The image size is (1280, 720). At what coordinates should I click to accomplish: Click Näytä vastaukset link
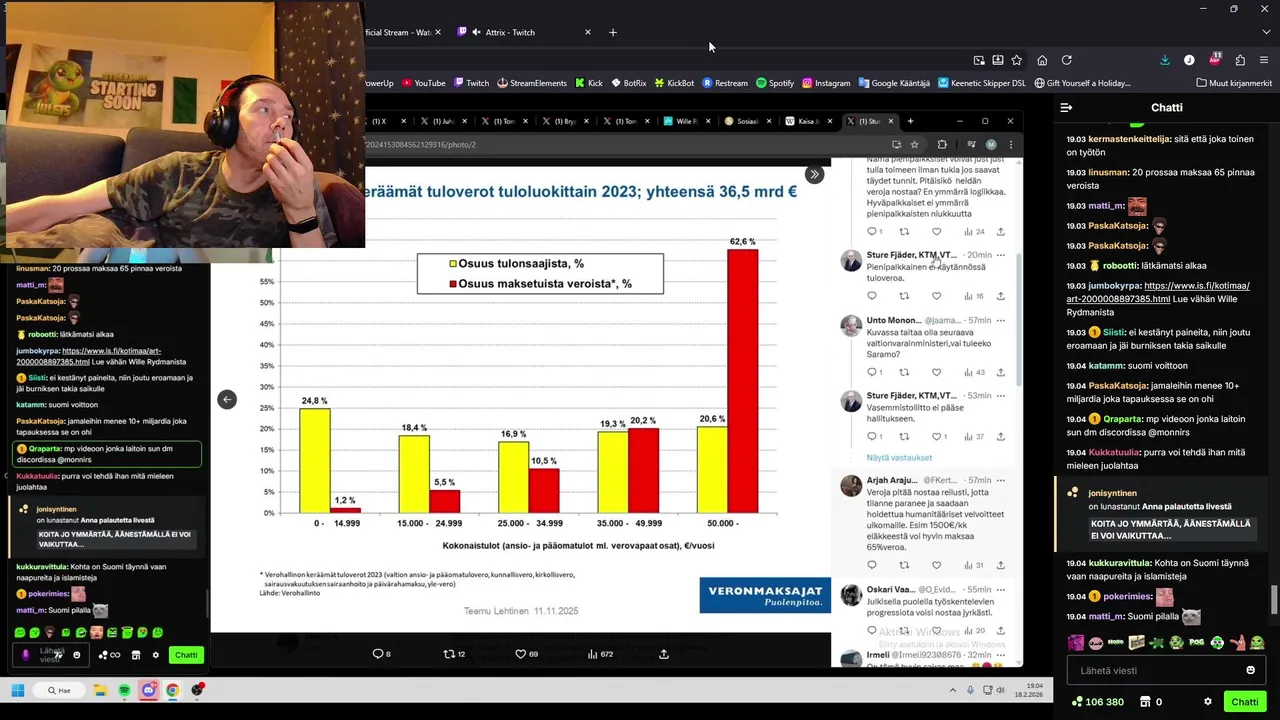(899, 457)
